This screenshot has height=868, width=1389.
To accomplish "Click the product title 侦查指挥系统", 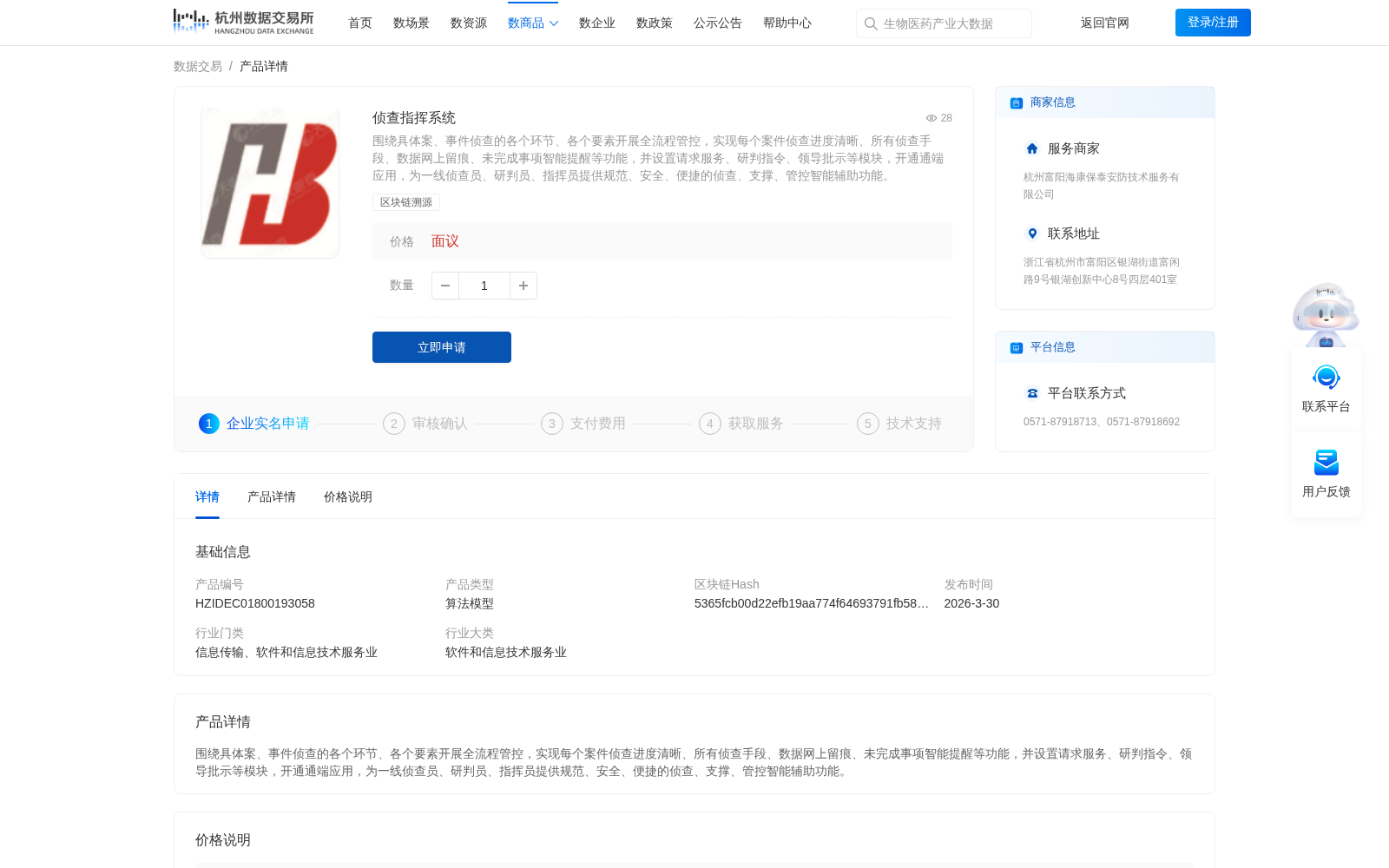I will (x=414, y=118).
